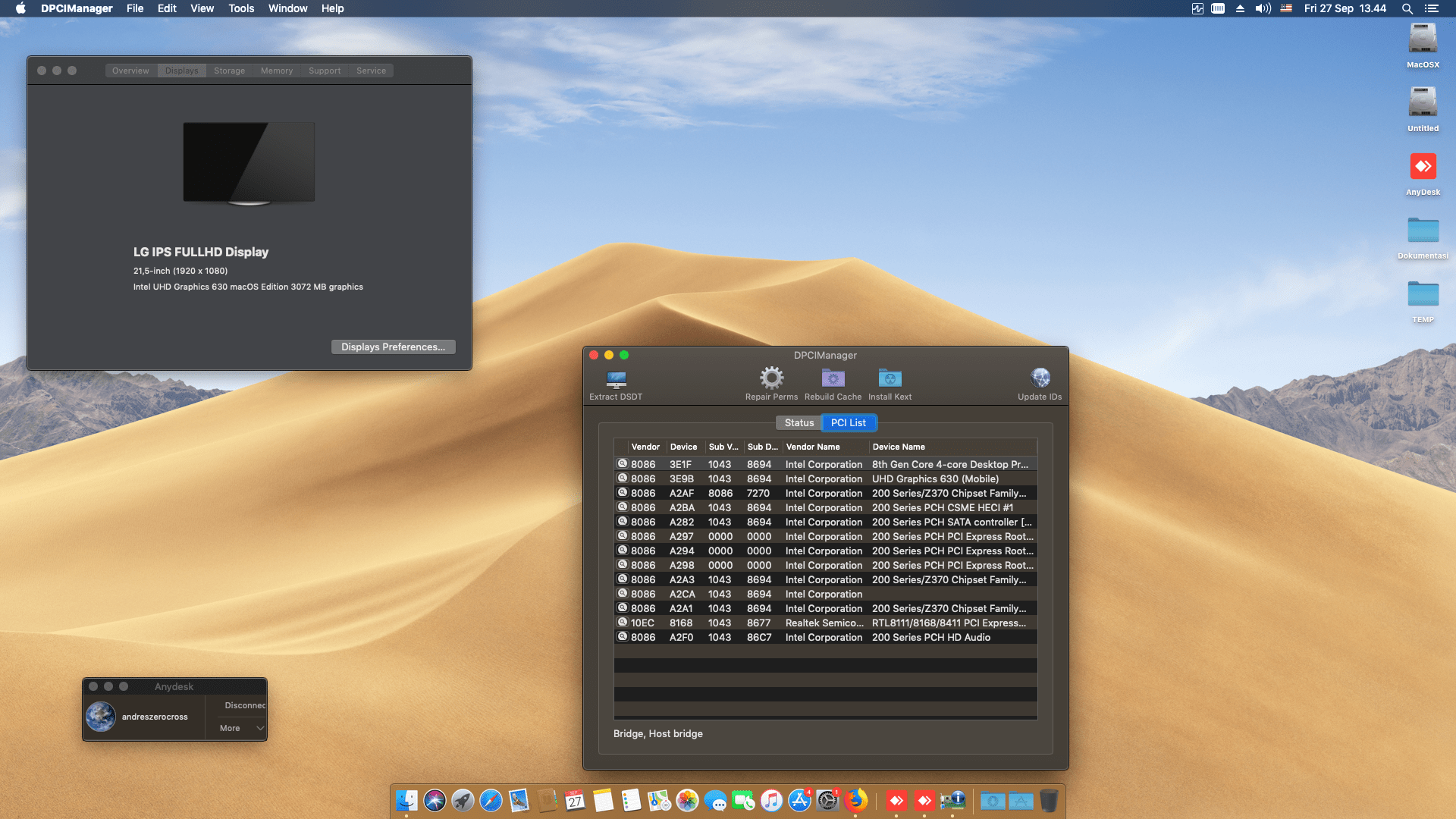Launch Siri from the dock
The width and height of the screenshot is (1456, 819).
click(x=435, y=800)
